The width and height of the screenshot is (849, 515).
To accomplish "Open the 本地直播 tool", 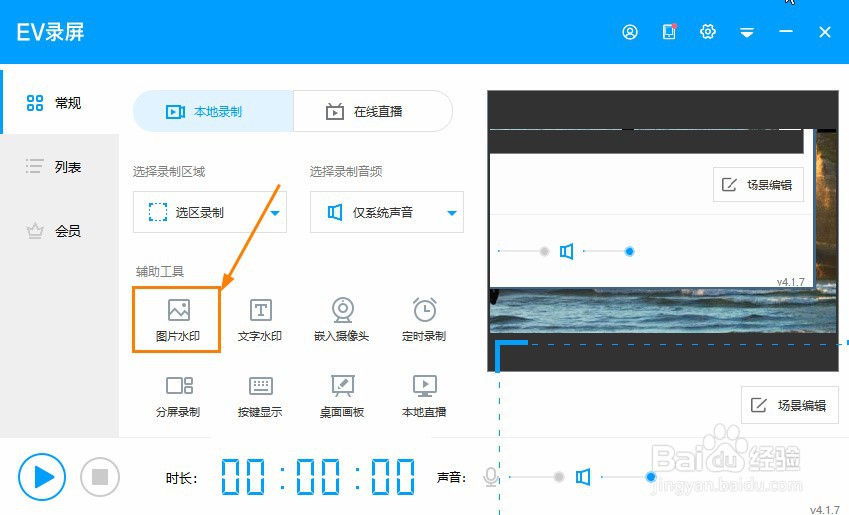I will [x=424, y=397].
